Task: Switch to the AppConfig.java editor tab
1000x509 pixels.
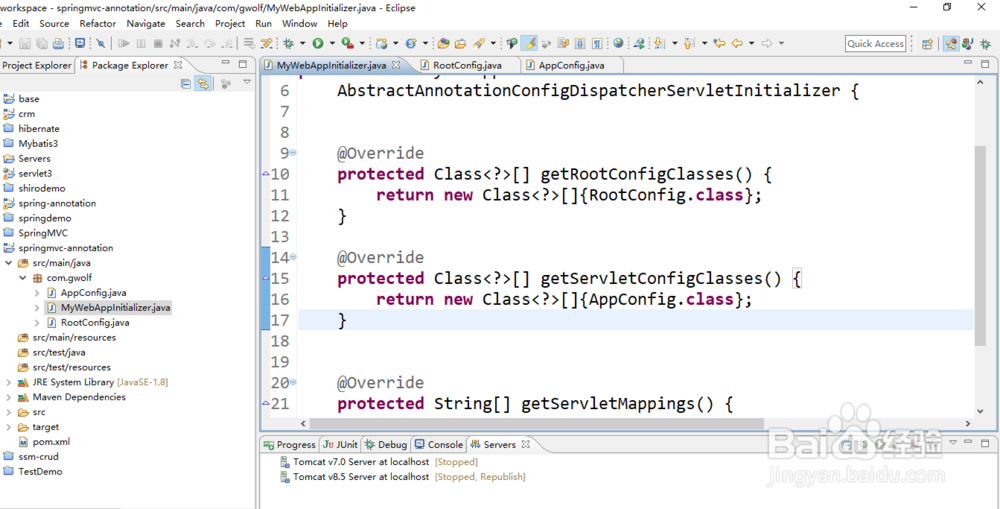Action: pyautogui.click(x=571, y=65)
